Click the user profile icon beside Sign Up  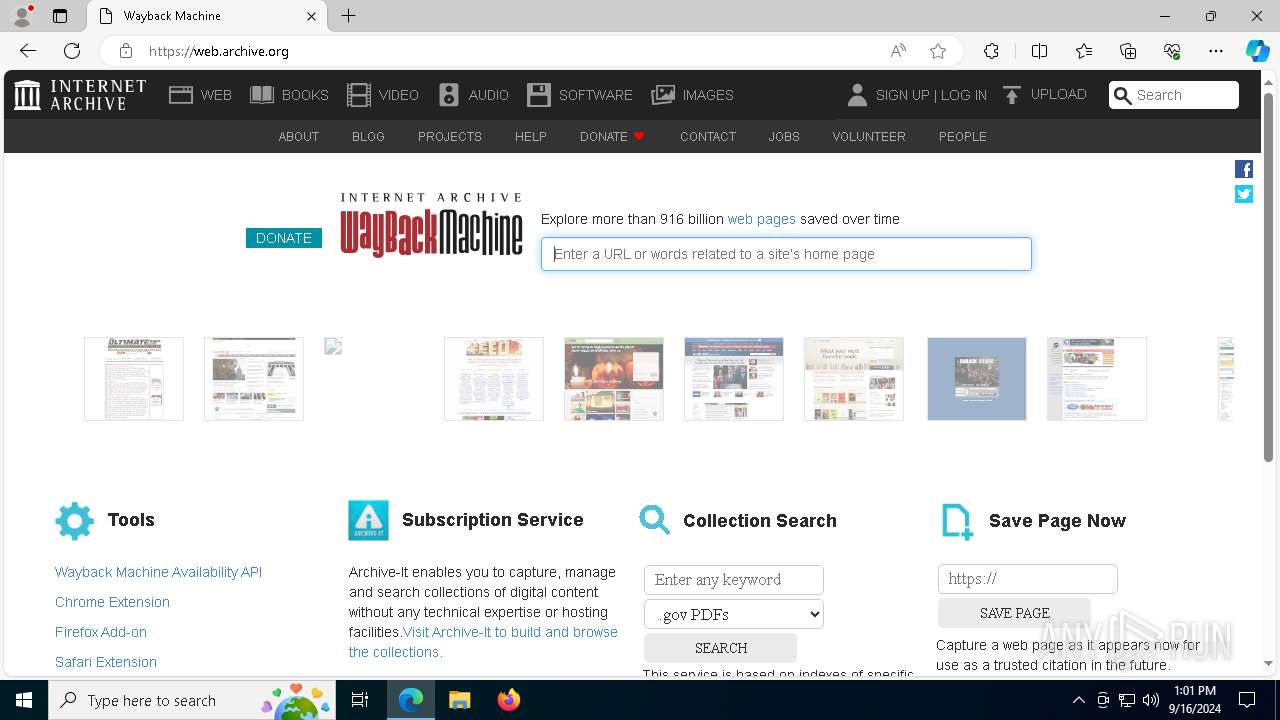tap(857, 95)
